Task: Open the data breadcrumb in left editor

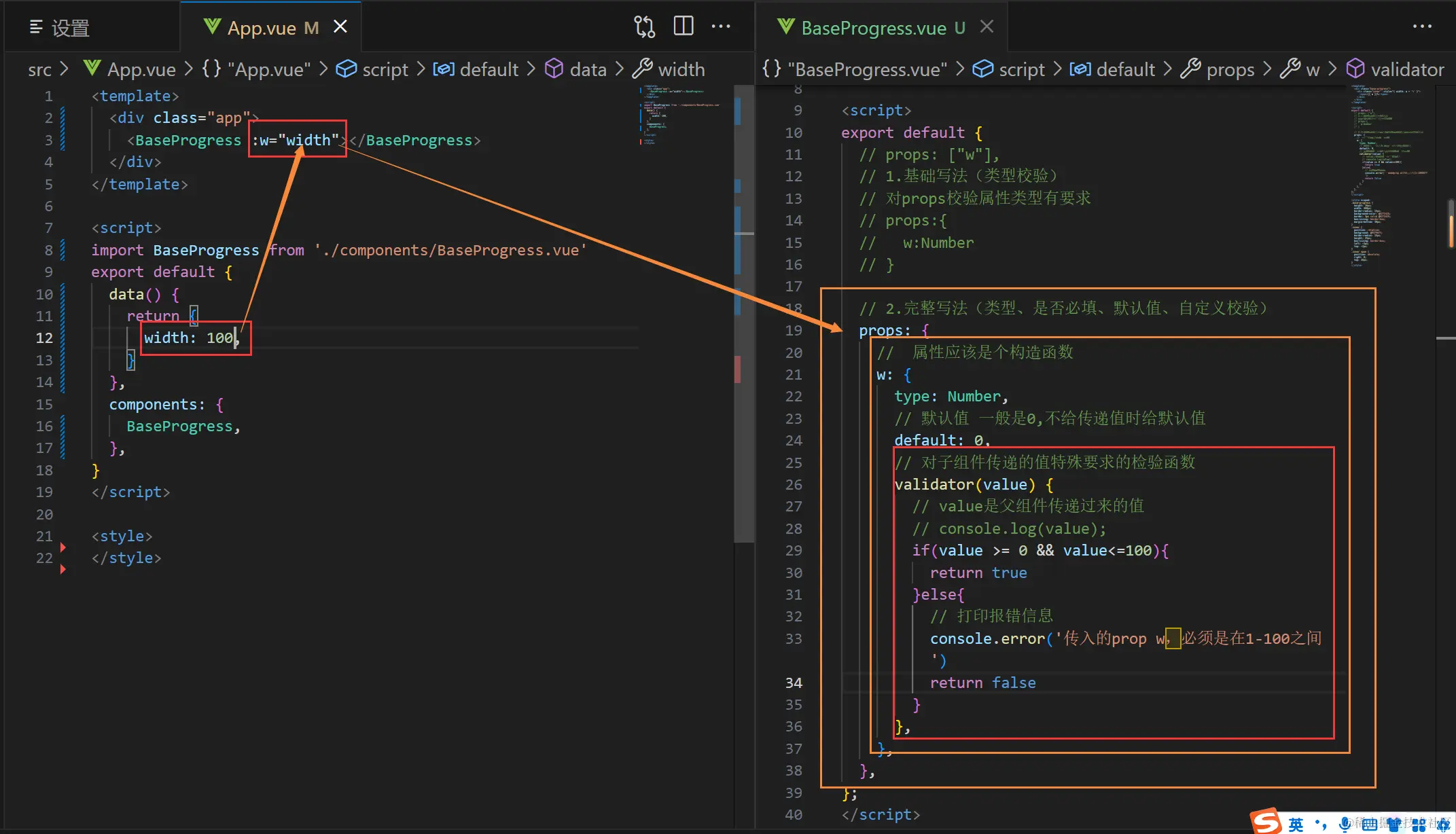Action: point(588,69)
